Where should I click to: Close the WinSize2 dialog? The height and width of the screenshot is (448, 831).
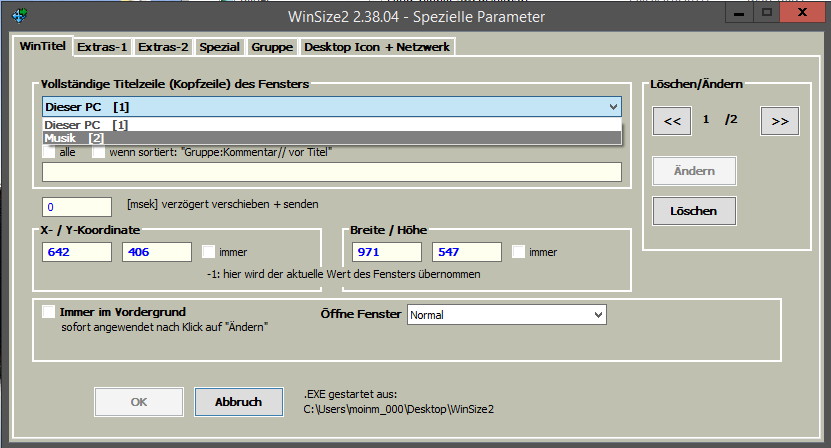coord(802,13)
